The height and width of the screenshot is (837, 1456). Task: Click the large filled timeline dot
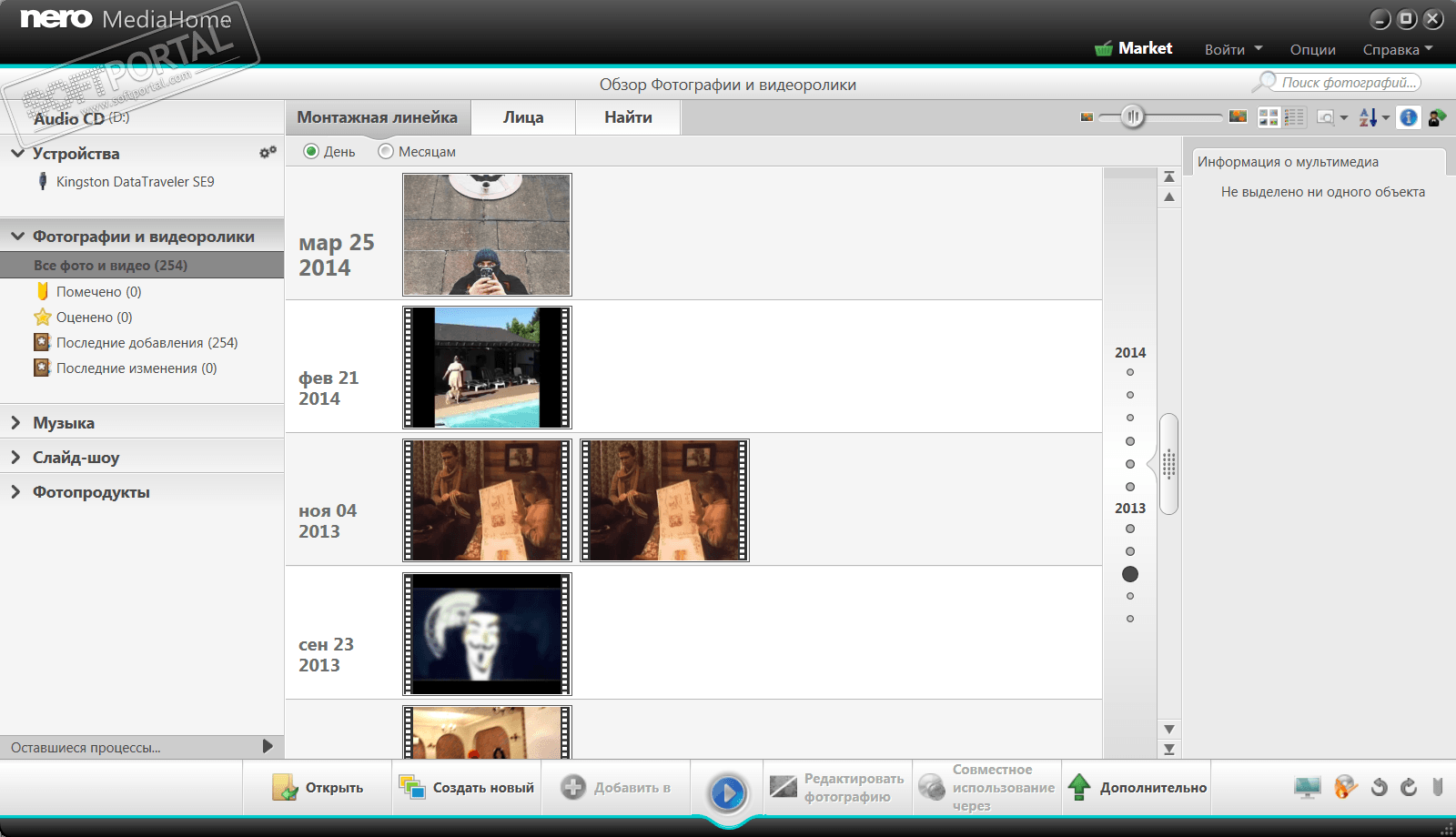point(1130,574)
